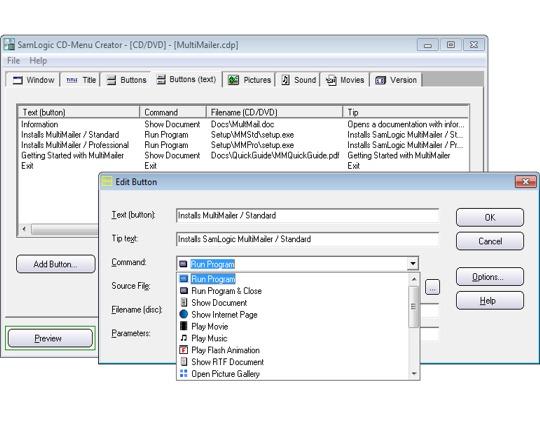Image resolution: width=540 pixels, height=423 pixels.
Task: Go to the Sound tab
Action: 298,80
